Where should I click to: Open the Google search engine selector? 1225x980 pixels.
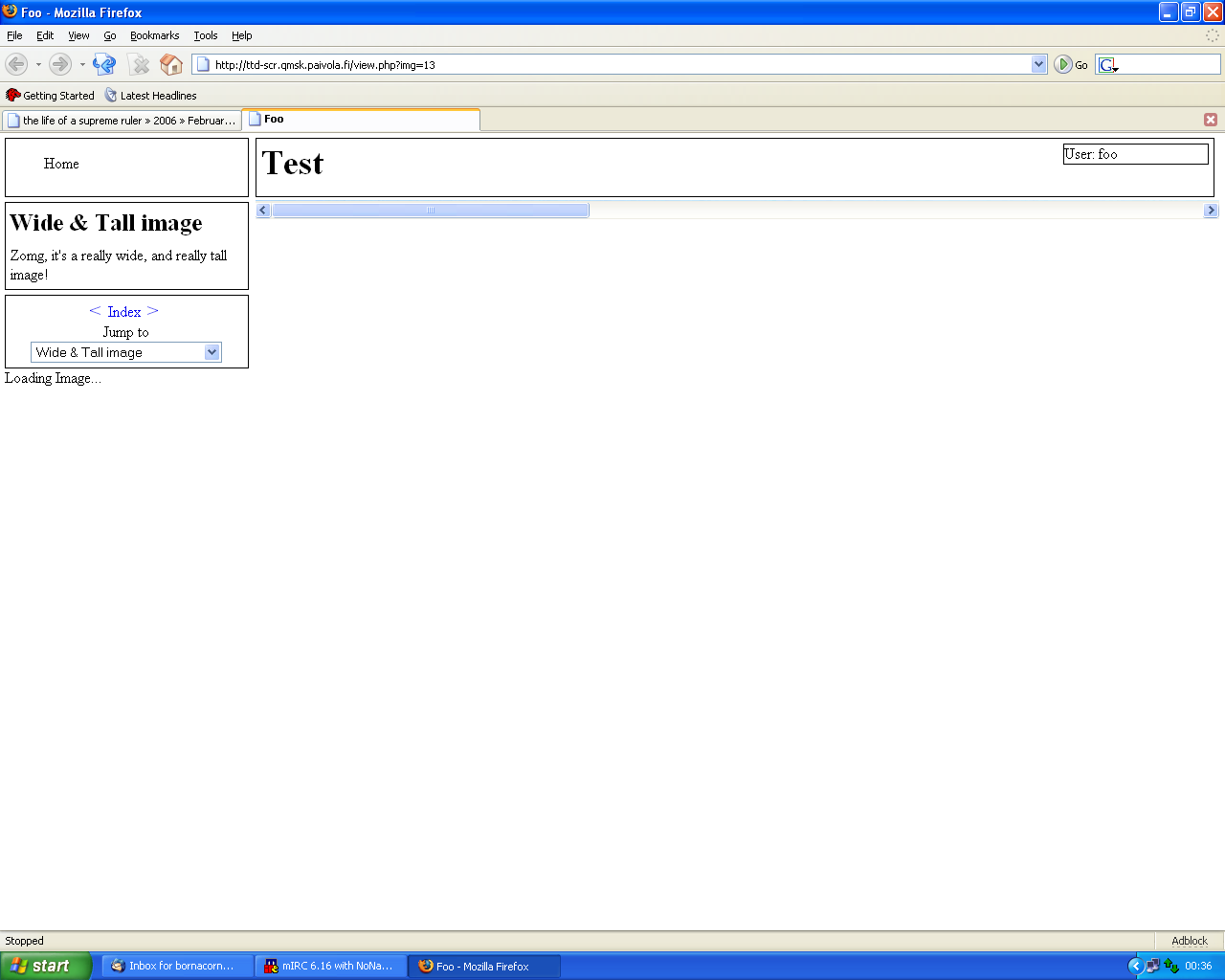pyautogui.click(x=1108, y=65)
